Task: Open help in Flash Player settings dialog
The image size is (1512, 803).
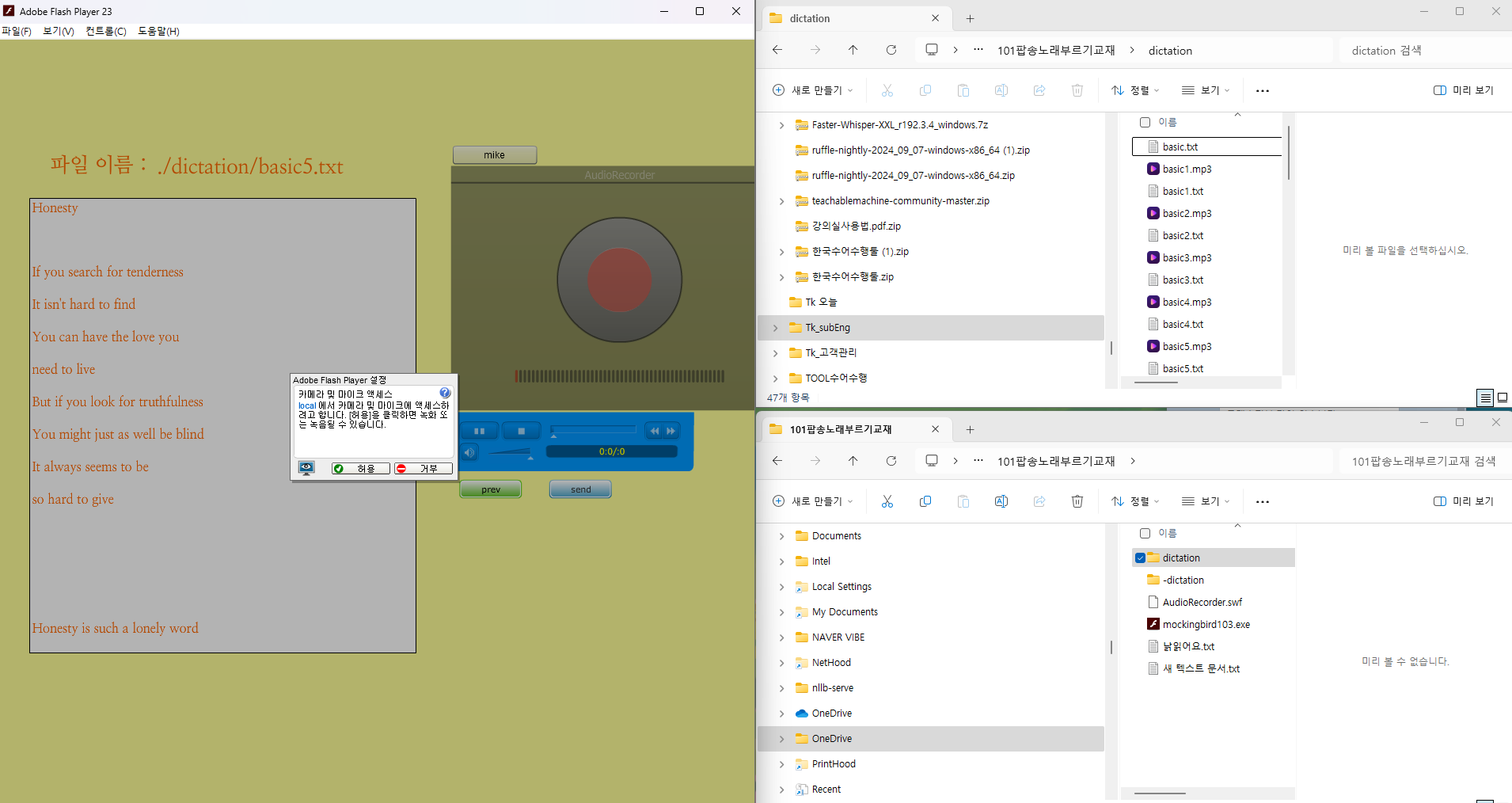Action: pyautogui.click(x=445, y=393)
